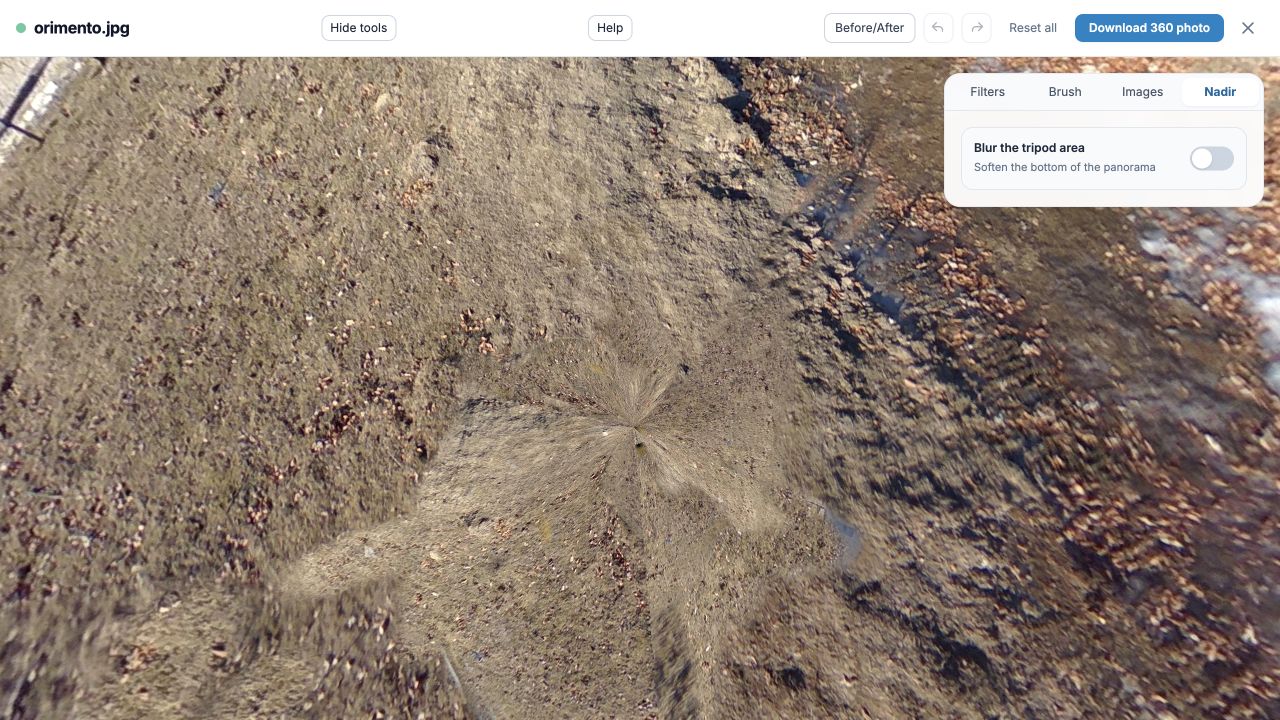Select the Nadir tab
The width and height of the screenshot is (1280, 720).
coord(1220,91)
